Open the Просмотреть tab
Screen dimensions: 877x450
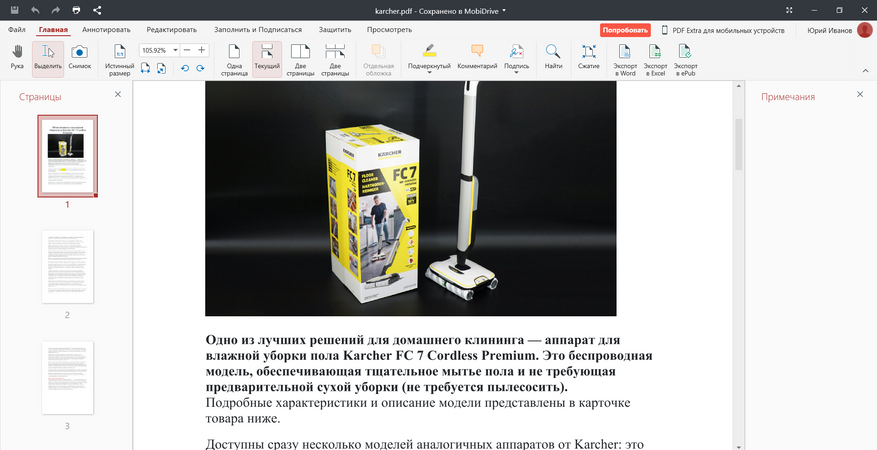click(x=389, y=30)
